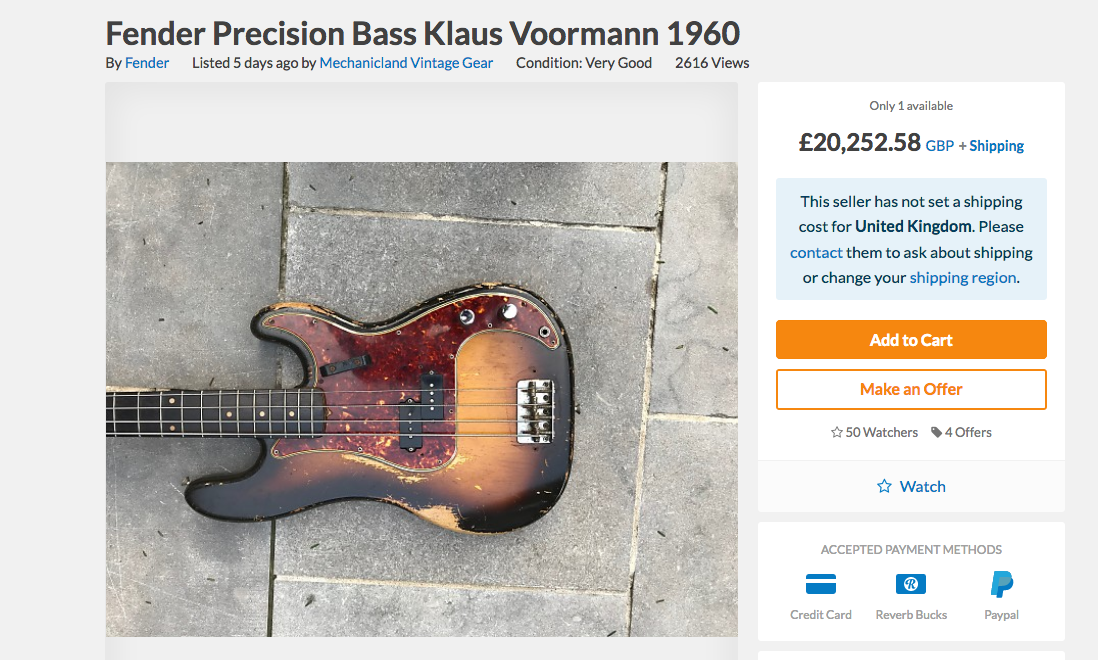Screen dimensions: 1098x660
Task: Watch this listing using the star Watch button
Action: (911, 486)
